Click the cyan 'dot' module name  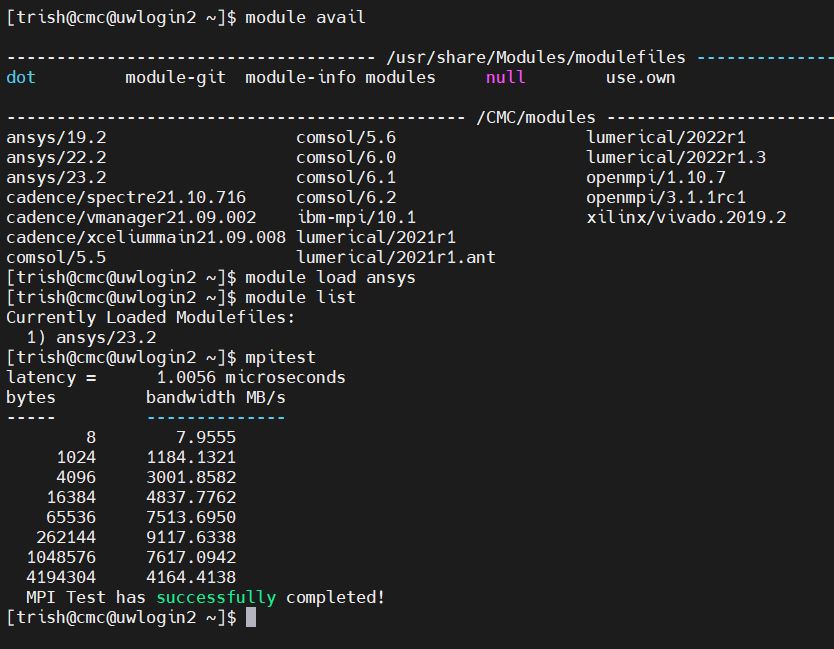pyautogui.click(x=21, y=77)
